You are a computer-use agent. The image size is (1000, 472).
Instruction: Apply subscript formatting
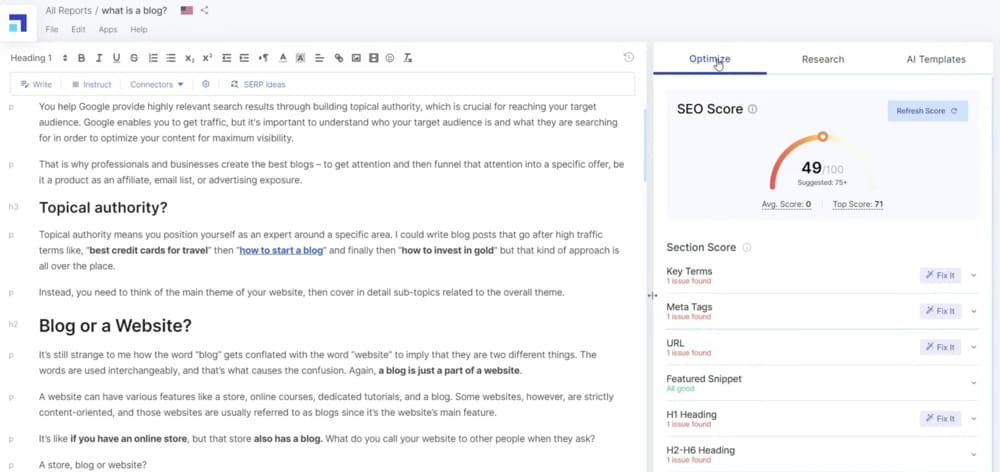(x=189, y=58)
